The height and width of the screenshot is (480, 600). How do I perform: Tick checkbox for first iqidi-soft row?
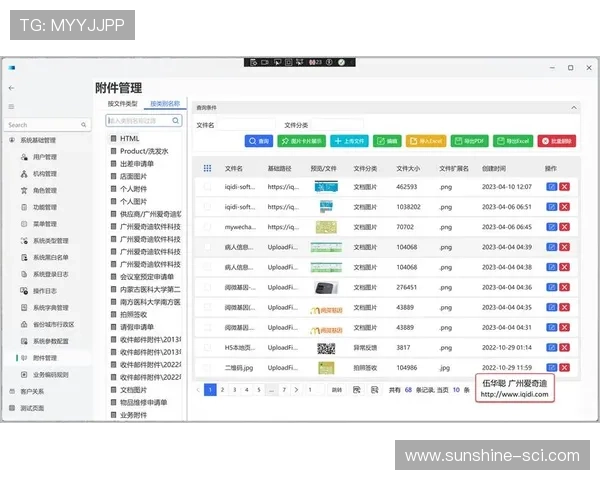pos(207,187)
